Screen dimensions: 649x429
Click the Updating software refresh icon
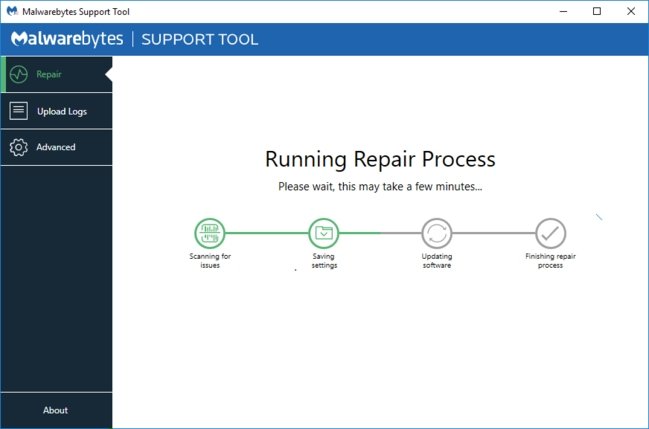coord(437,234)
